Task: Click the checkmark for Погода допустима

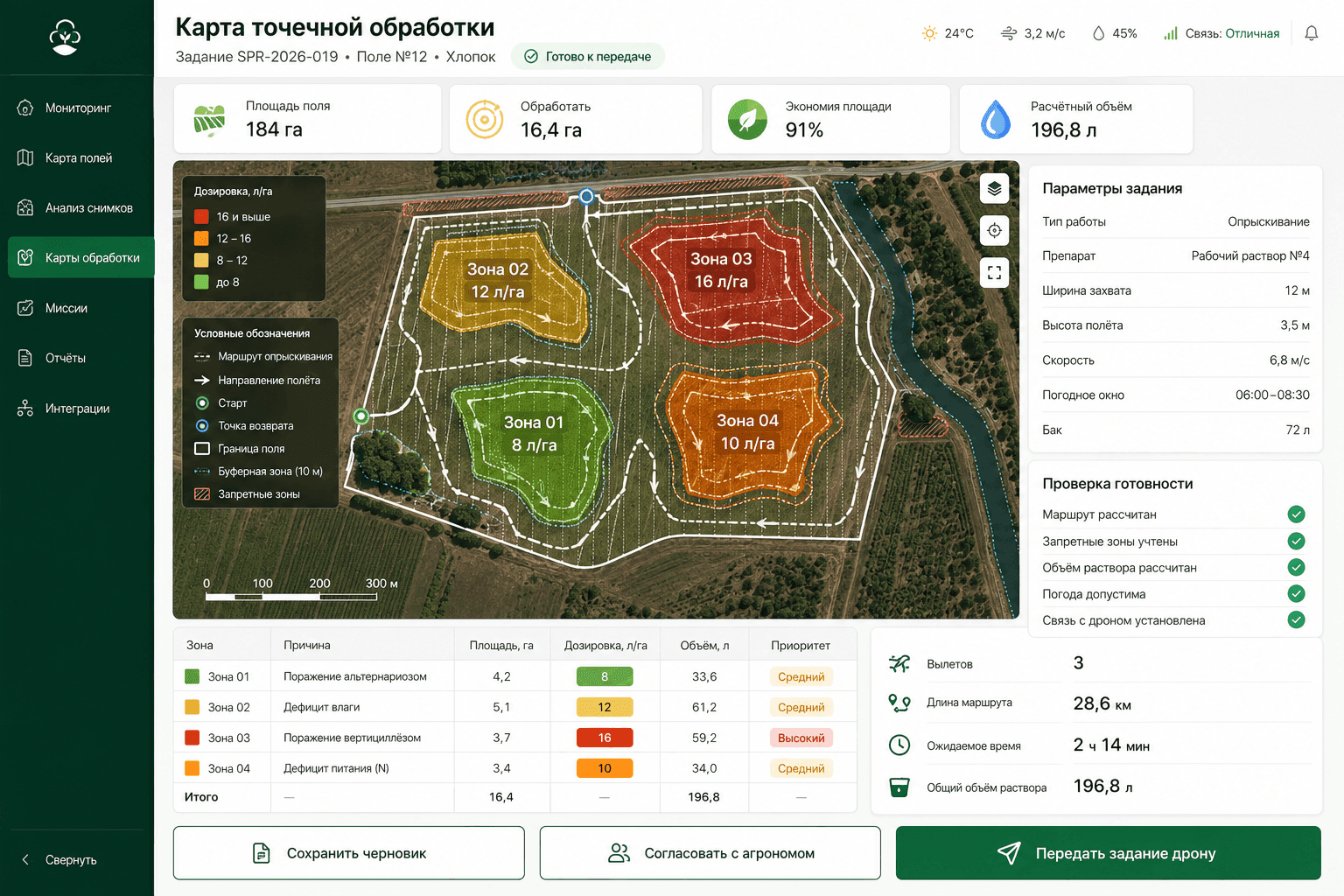Action: 1297,593
